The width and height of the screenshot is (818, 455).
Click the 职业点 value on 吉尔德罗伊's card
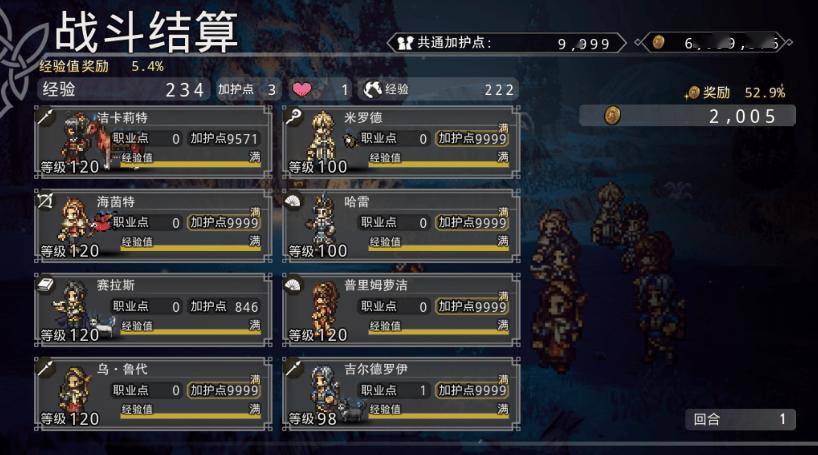click(423, 390)
